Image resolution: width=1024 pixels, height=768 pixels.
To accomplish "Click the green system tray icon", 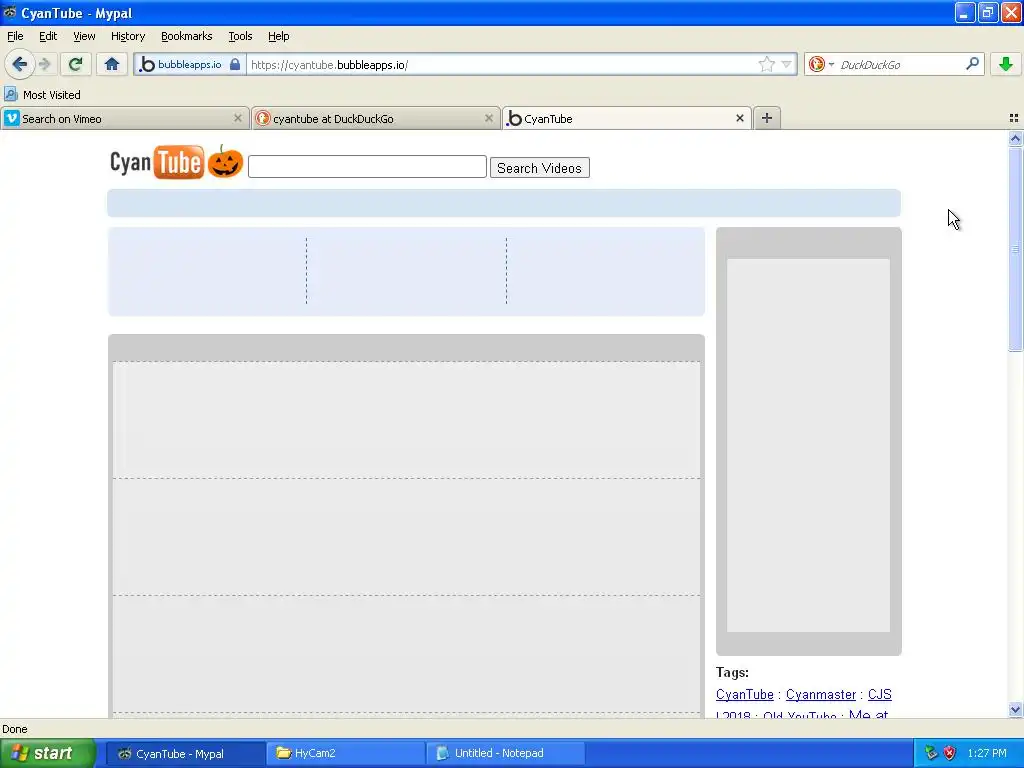I will 931,753.
